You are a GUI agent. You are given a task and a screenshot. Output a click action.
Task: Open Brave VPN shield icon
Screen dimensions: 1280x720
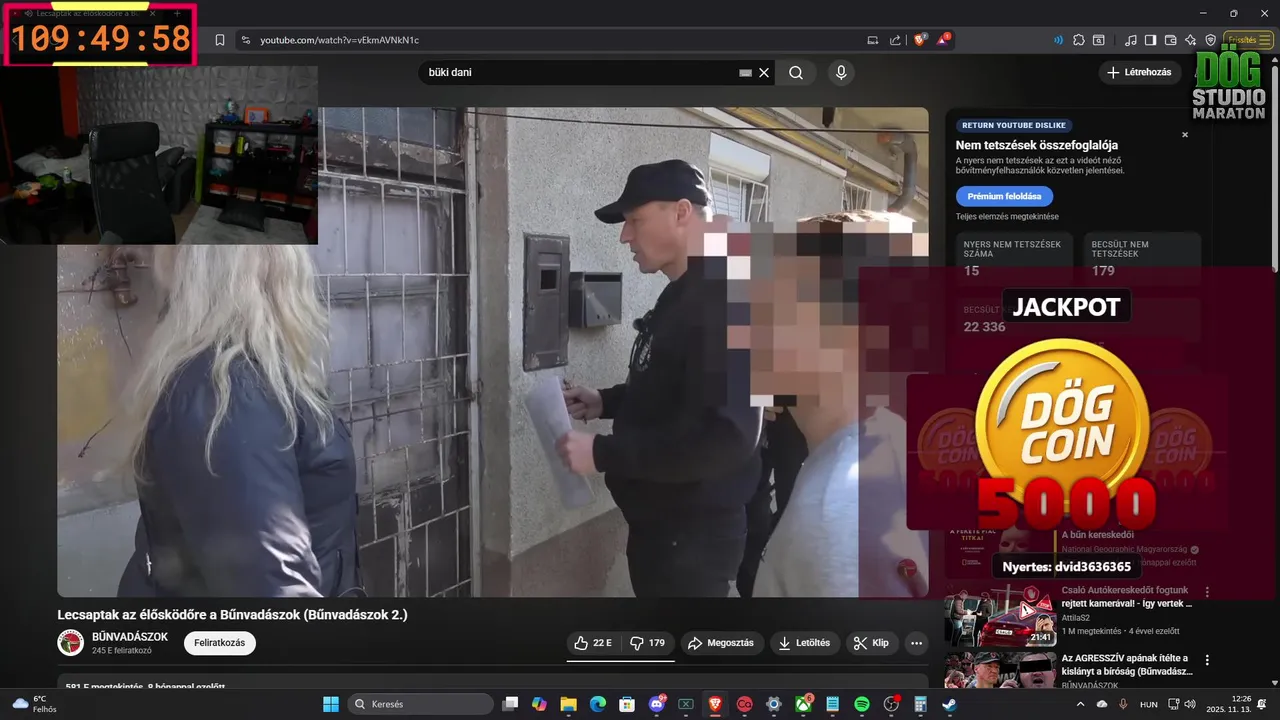1210,40
